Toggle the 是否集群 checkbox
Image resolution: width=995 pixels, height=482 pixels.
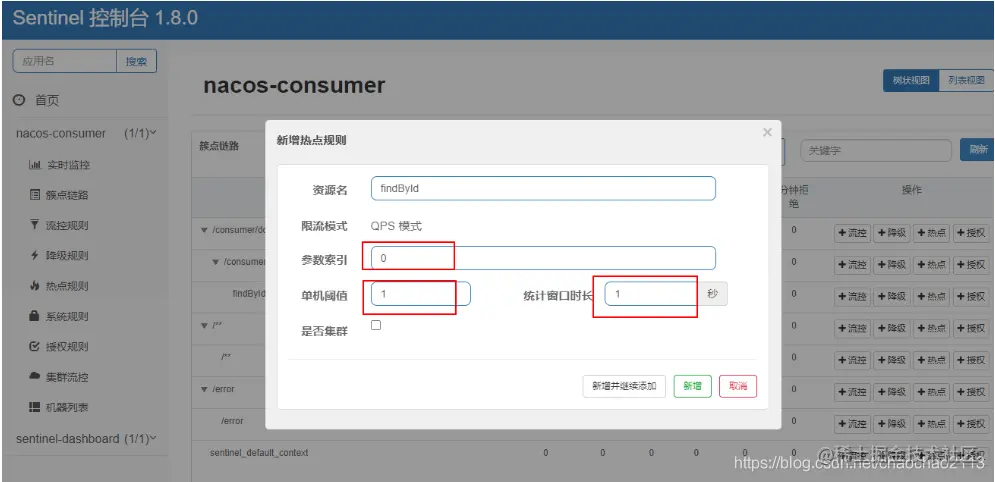(x=376, y=325)
